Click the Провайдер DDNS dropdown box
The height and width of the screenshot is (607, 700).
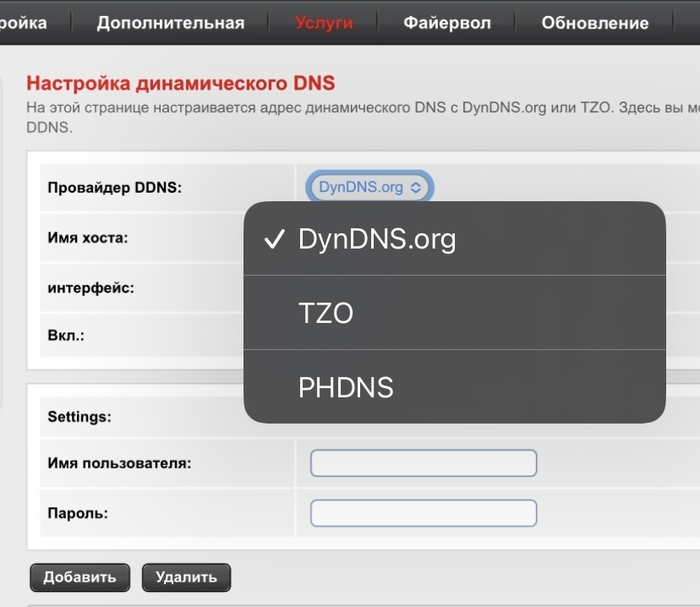coord(370,187)
